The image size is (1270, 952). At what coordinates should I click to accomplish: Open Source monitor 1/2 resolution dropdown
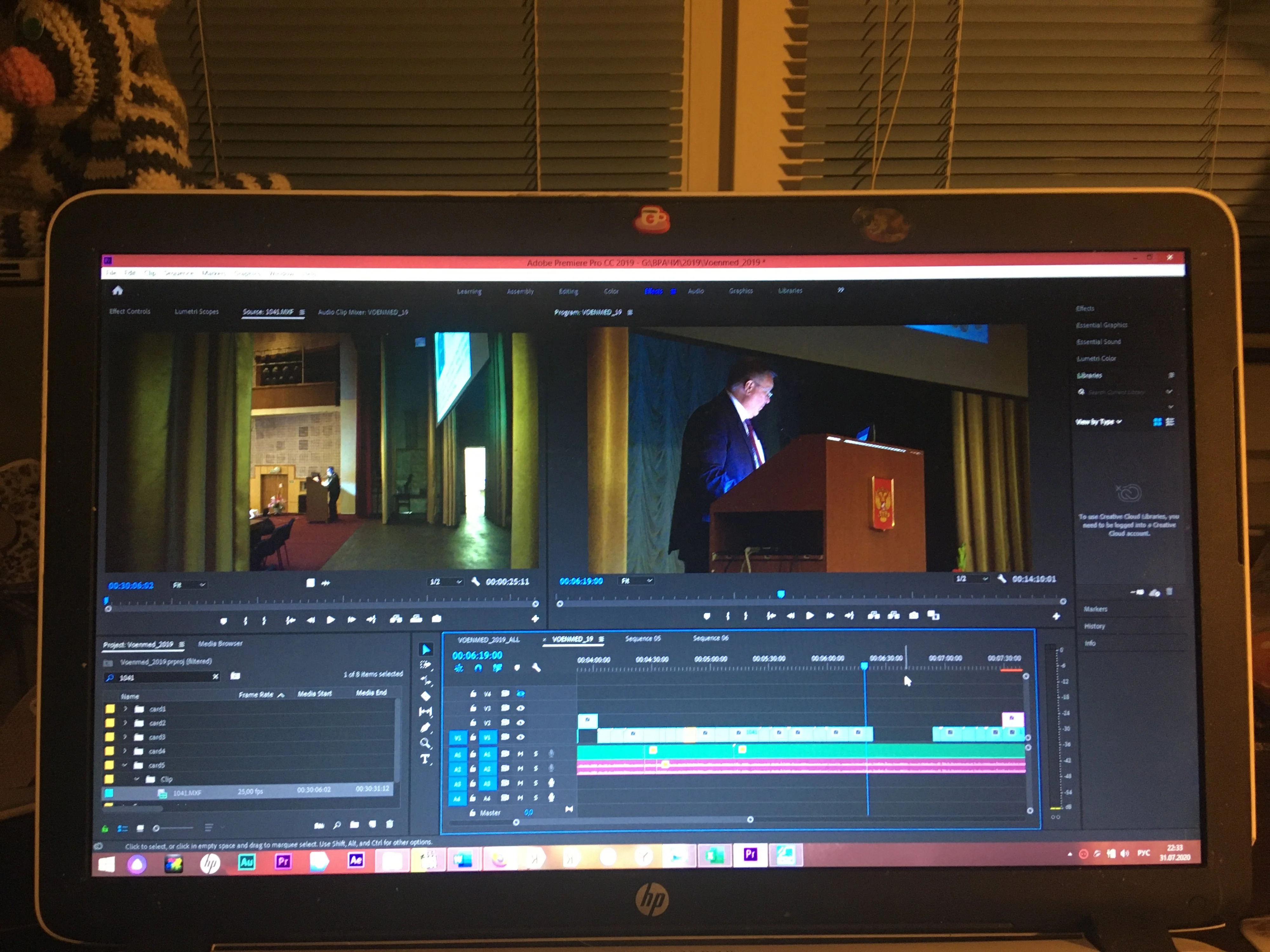[x=445, y=582]
